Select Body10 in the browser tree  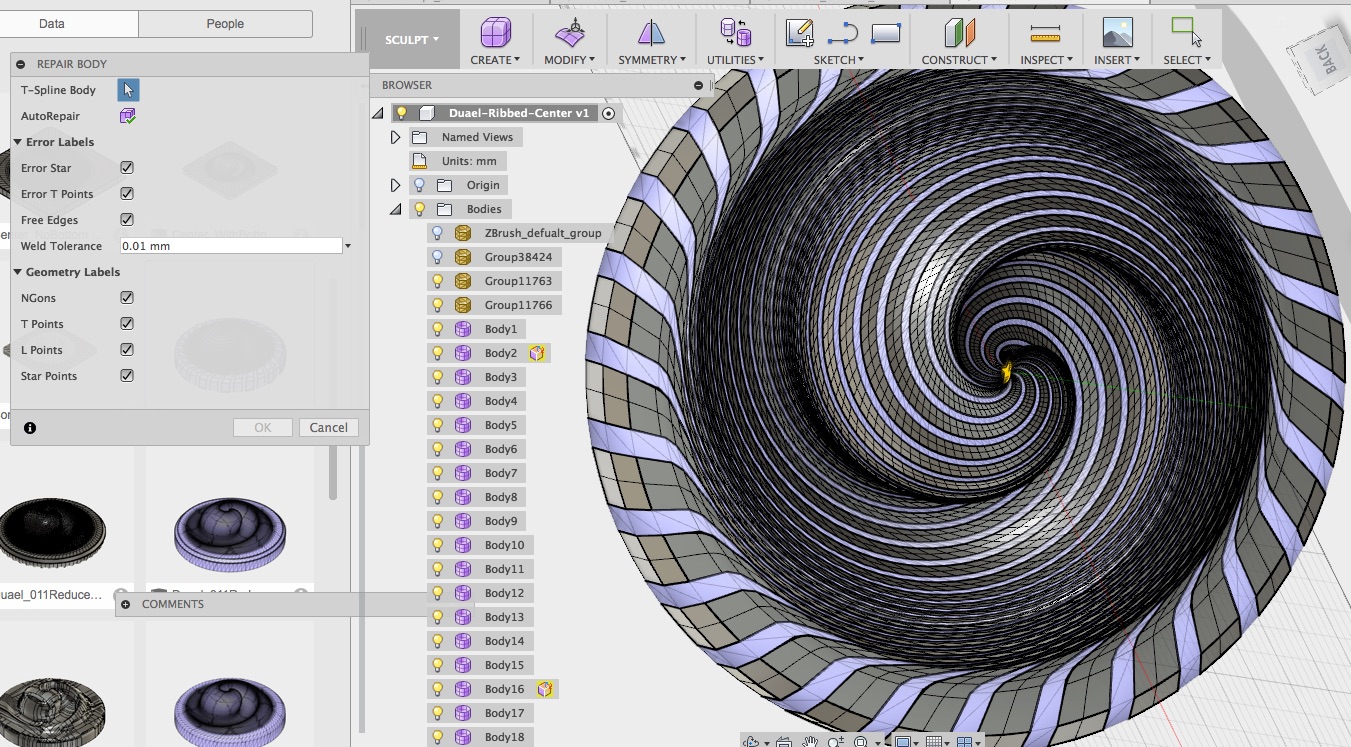(504, 545)
